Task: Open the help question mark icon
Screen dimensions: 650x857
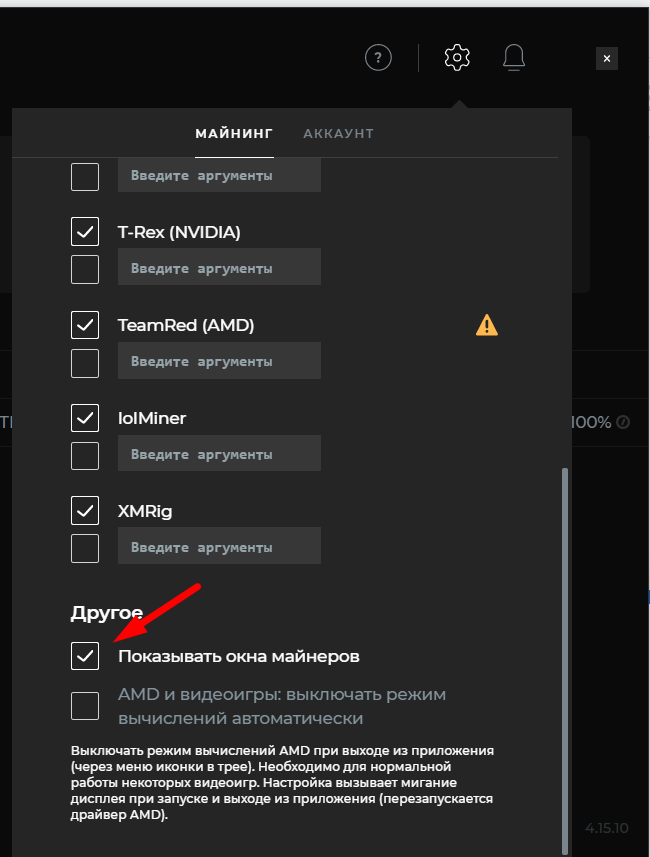Action: coord(378,58)
